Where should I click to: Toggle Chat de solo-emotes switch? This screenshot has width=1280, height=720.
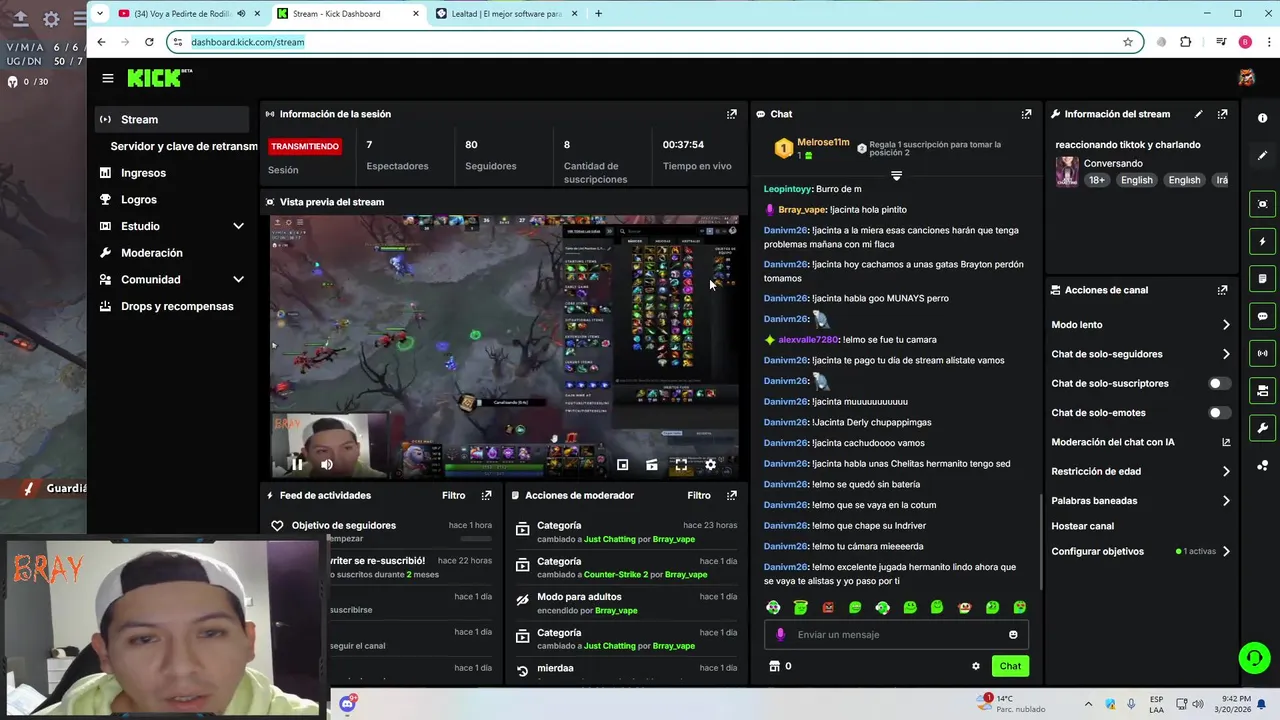click(1219, 412)
